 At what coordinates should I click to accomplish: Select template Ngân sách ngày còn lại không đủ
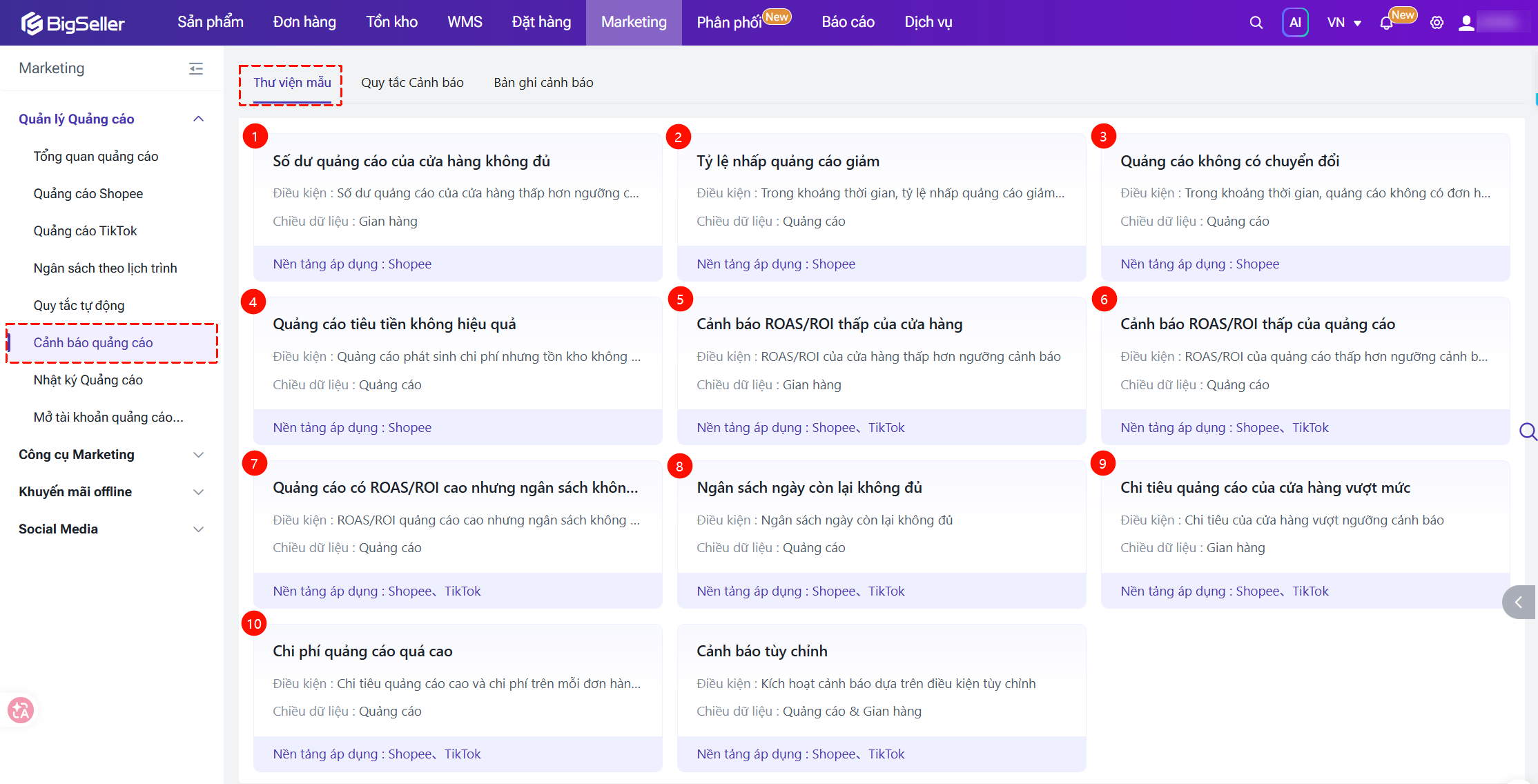tap(882, 534)
